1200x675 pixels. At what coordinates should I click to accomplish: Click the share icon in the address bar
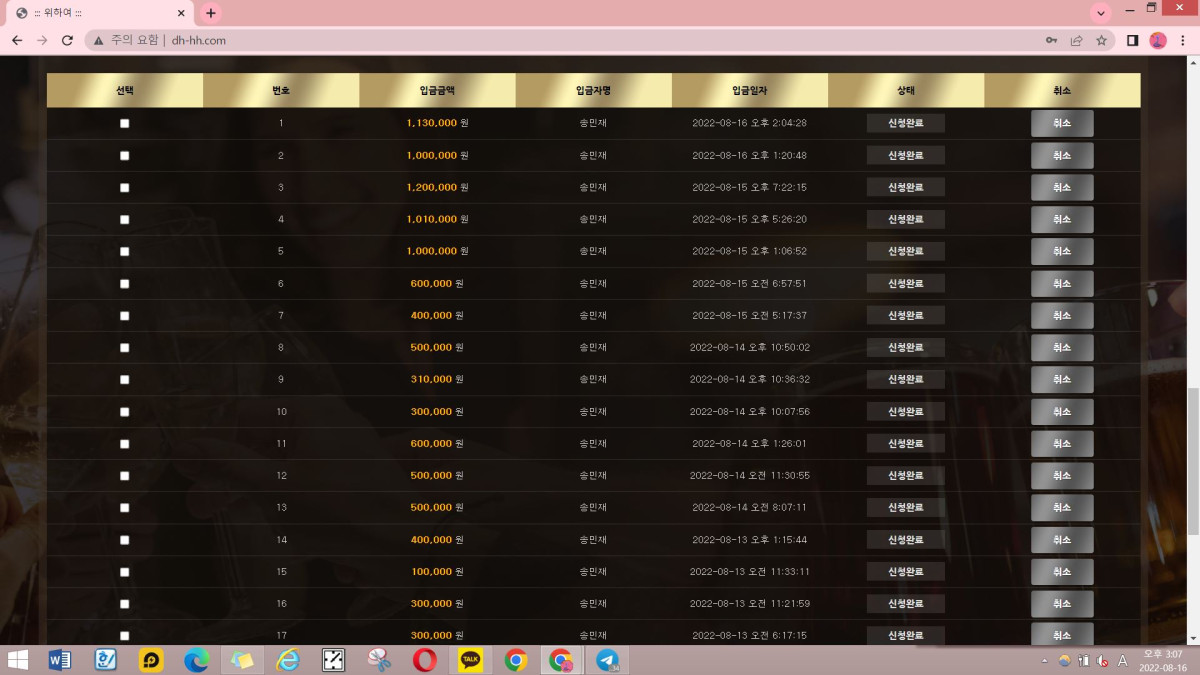(x=1076, y=40)
